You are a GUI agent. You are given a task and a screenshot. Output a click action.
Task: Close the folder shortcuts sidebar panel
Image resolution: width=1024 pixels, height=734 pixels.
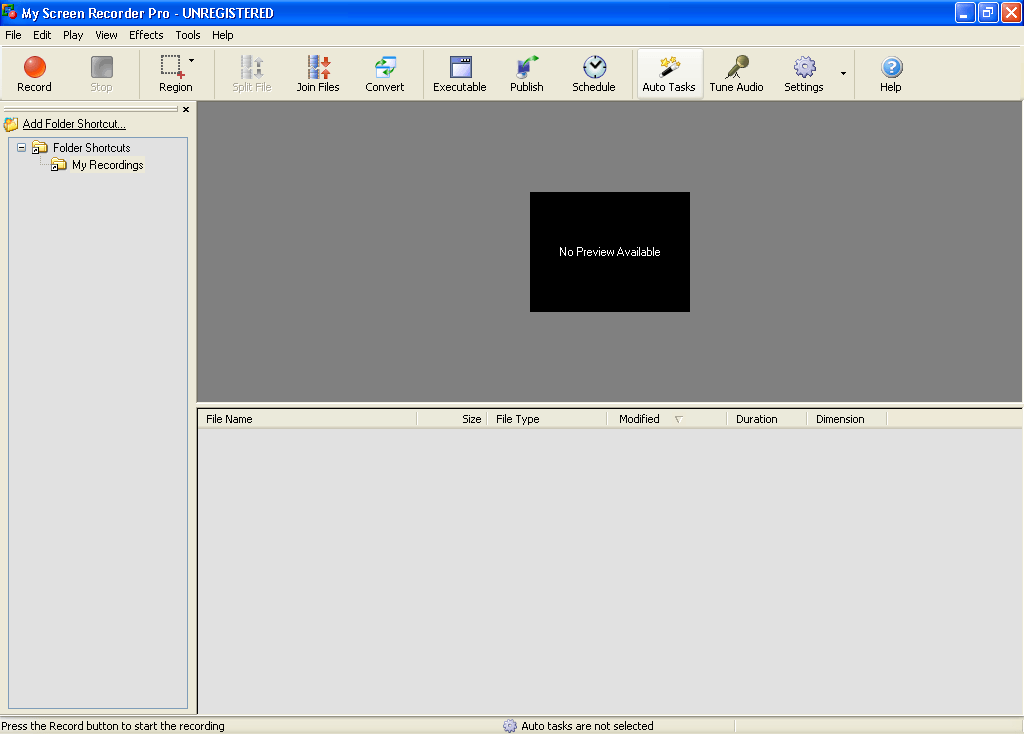point(185,109)
